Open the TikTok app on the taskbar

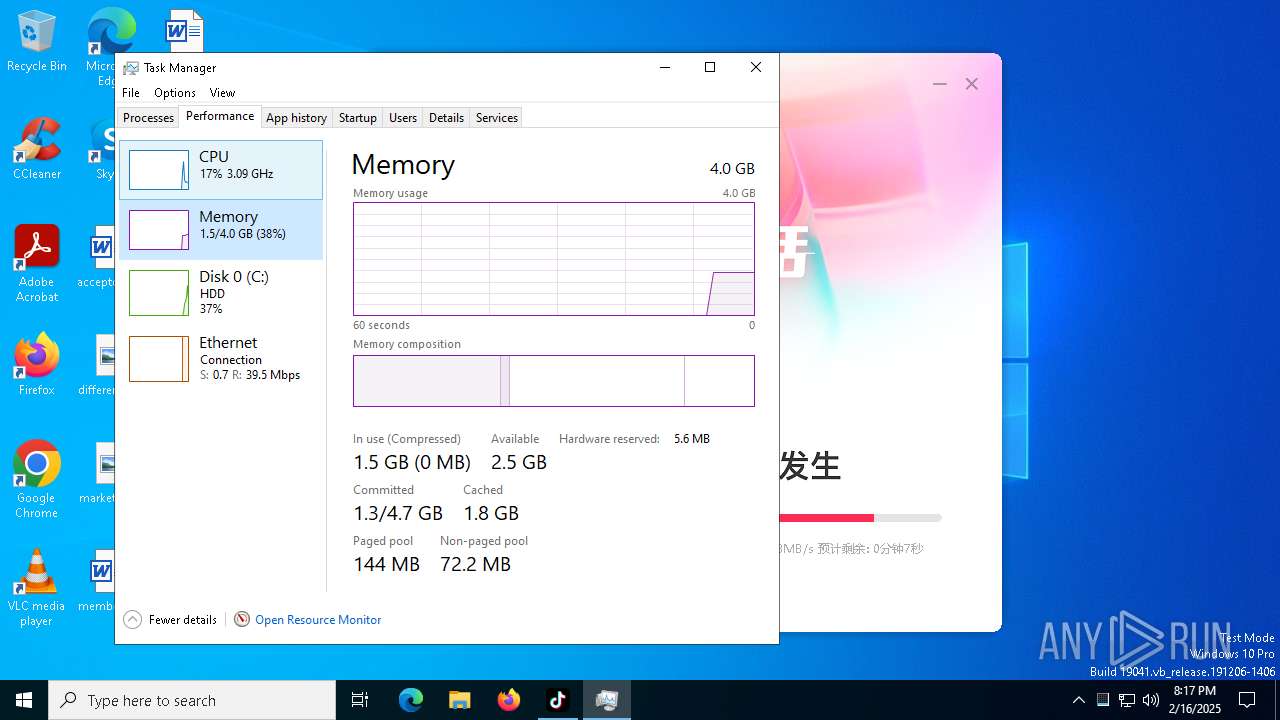coord(558,700)
